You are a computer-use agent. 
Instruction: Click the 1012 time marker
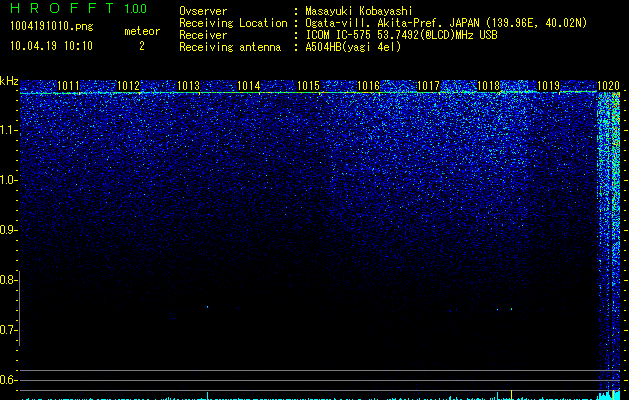coord(128,86)
